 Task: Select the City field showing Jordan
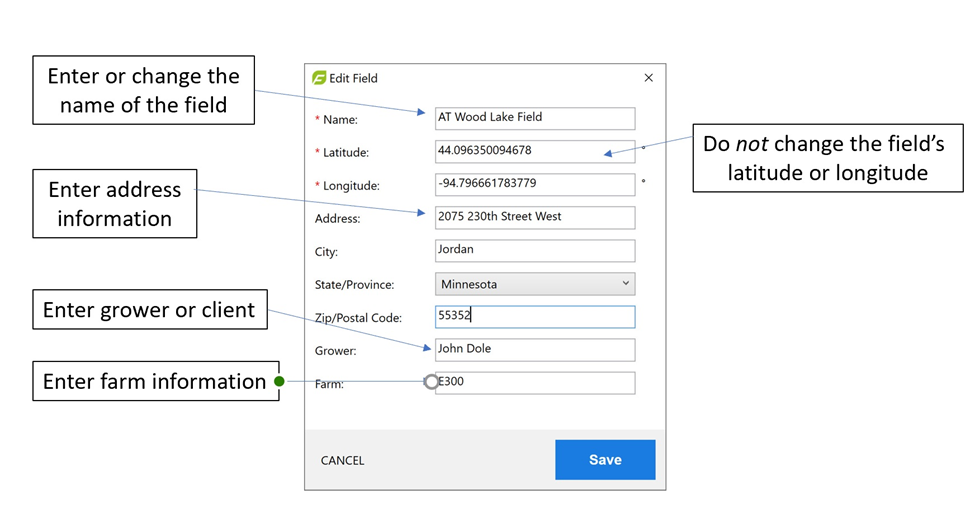(534, 250)
